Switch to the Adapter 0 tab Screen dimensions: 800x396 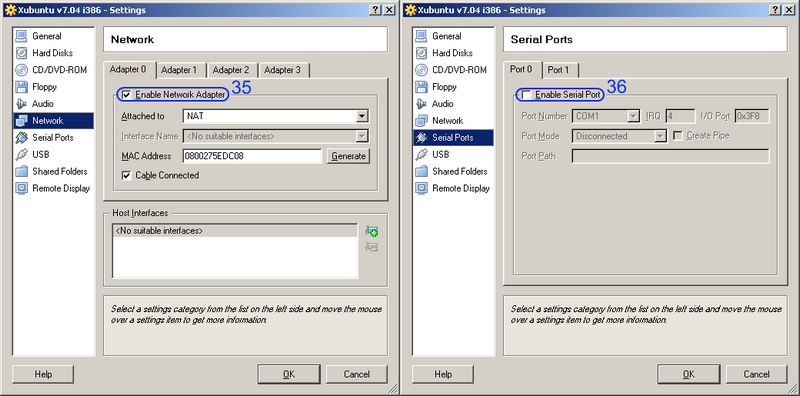click(128, 69)
